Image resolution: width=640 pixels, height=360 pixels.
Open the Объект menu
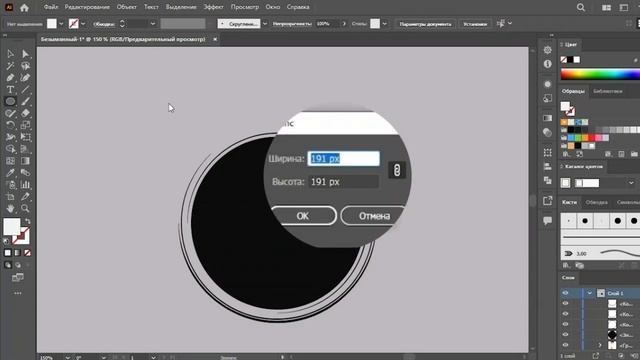(127, 7)
